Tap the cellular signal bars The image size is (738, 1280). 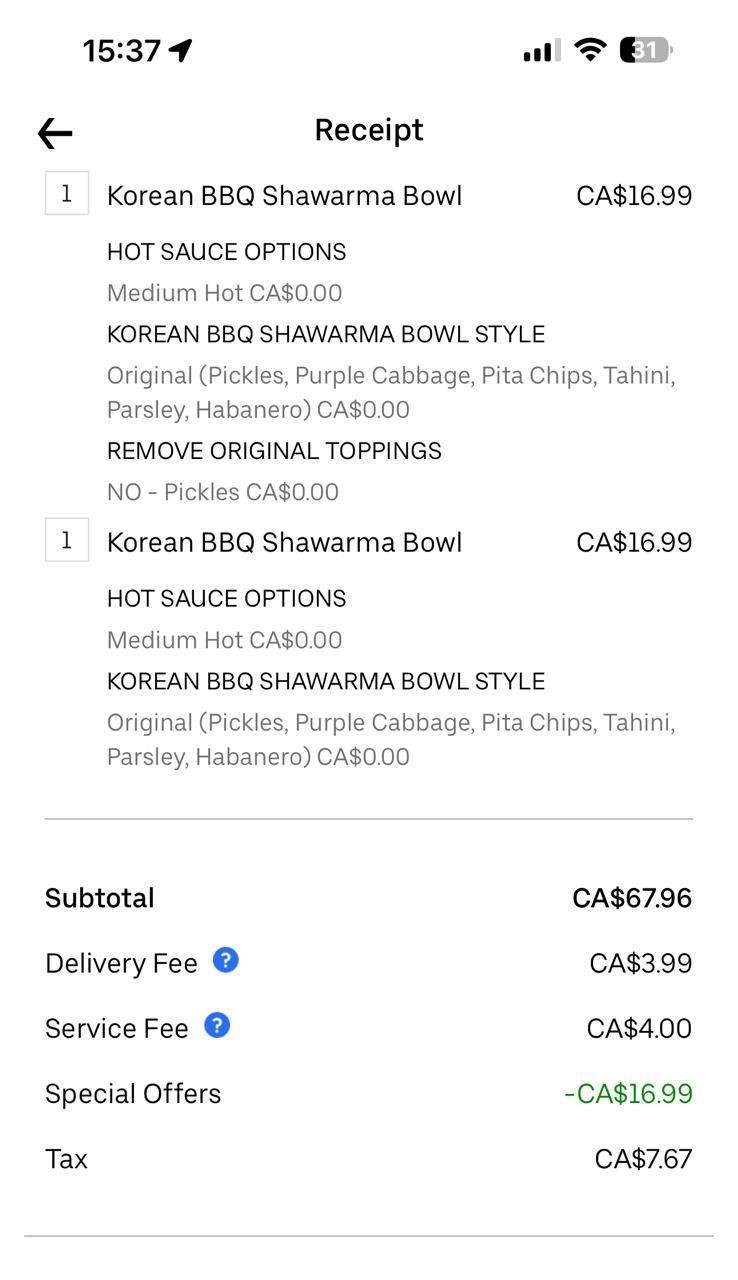point(541,50)
